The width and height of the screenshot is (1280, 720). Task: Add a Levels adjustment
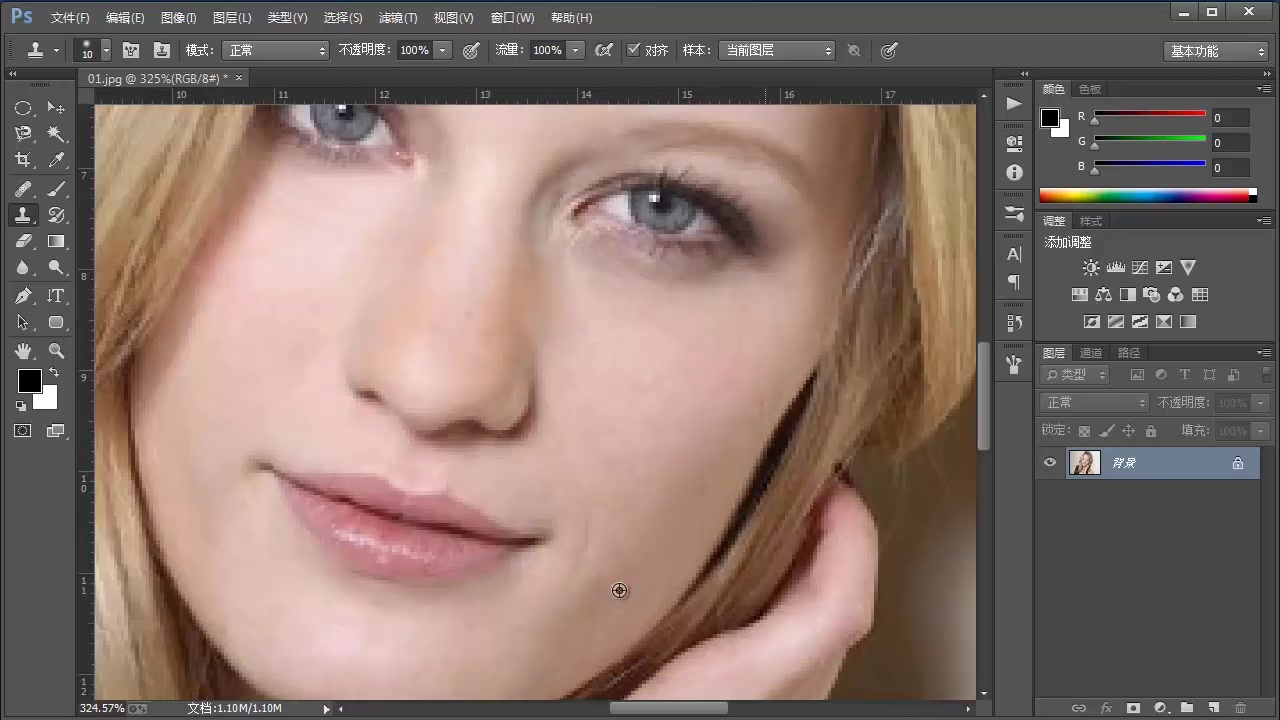click(1115, 267)
